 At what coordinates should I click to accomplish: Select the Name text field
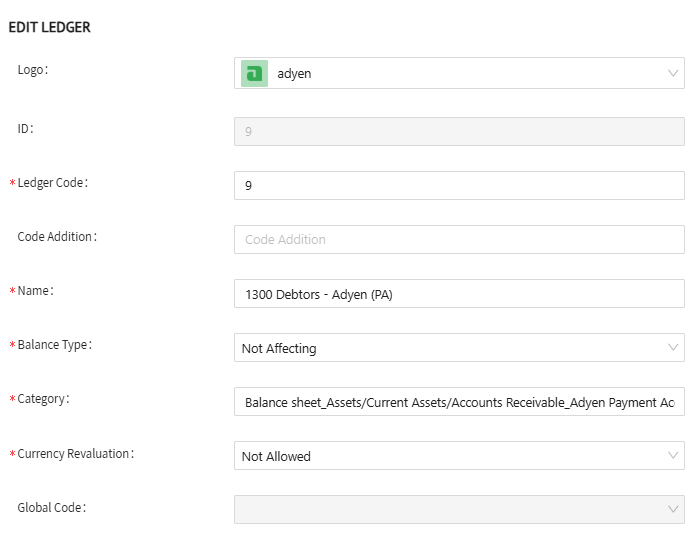pyautogui.click(x=459, y=293)
